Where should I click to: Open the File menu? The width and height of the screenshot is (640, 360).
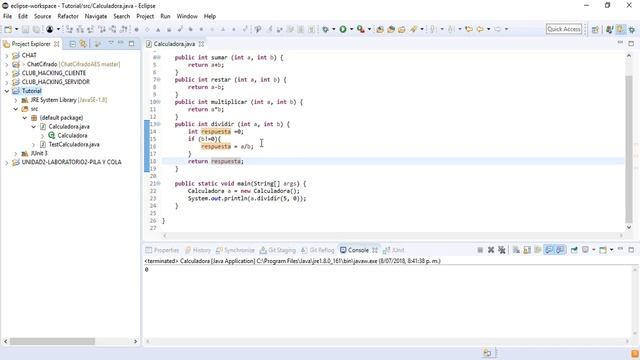(x=8, y=16)
